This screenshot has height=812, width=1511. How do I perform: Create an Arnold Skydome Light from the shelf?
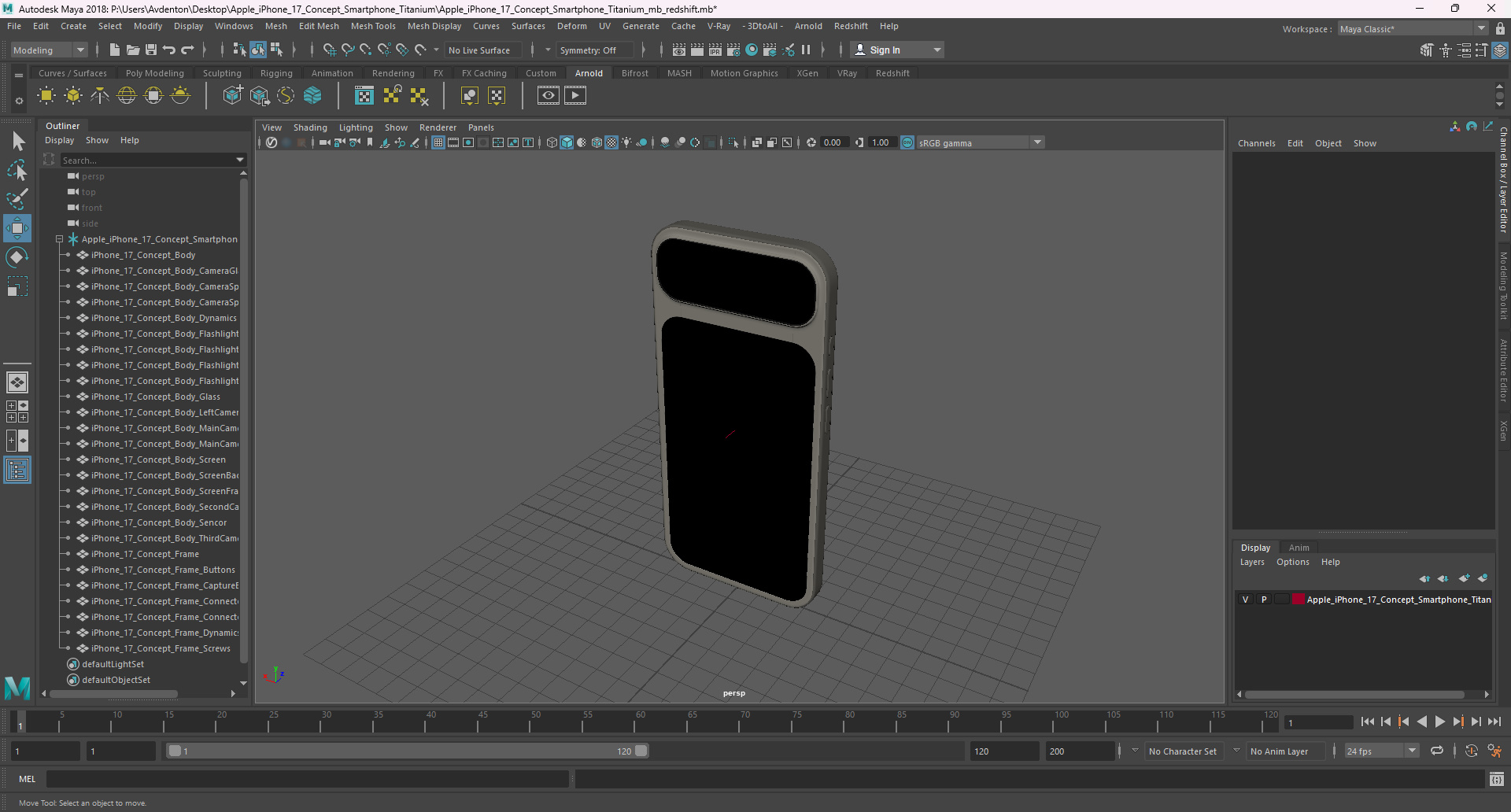127,96
